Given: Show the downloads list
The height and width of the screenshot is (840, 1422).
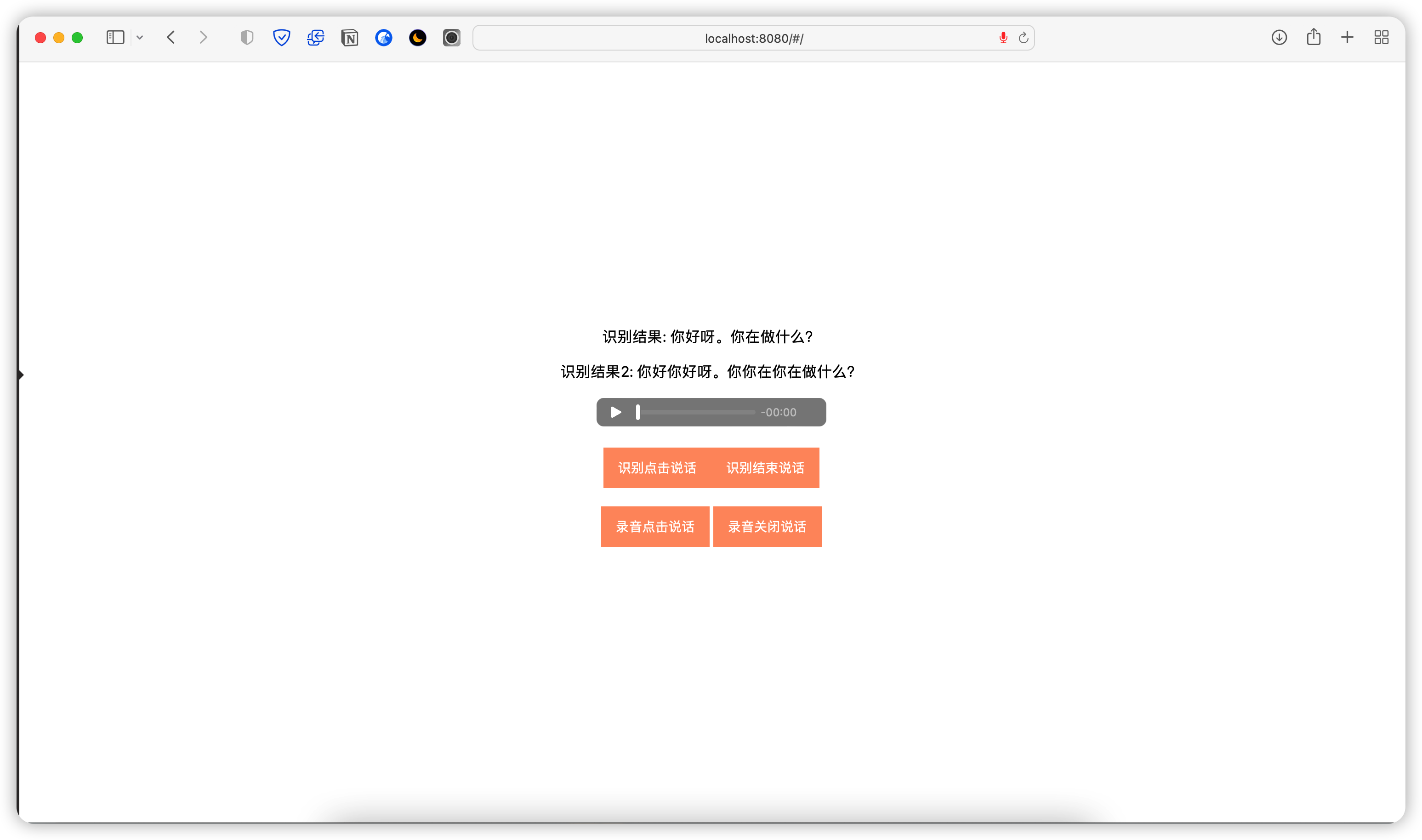Looking at the screenshot, I should coord(1279,37).
